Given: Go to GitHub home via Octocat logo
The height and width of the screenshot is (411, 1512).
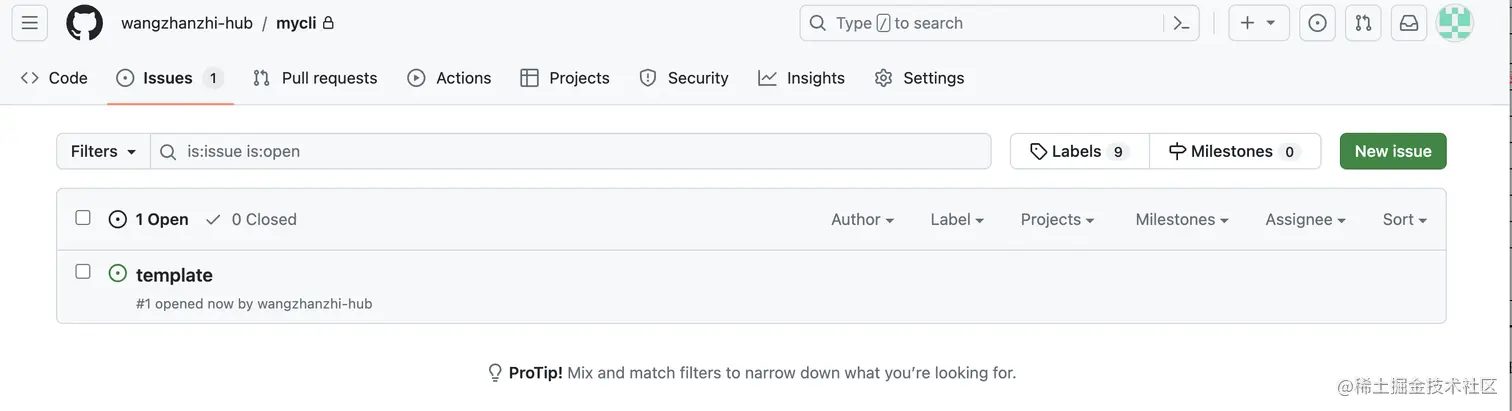Looking at the screenshot, I should [x=85, y=23].
